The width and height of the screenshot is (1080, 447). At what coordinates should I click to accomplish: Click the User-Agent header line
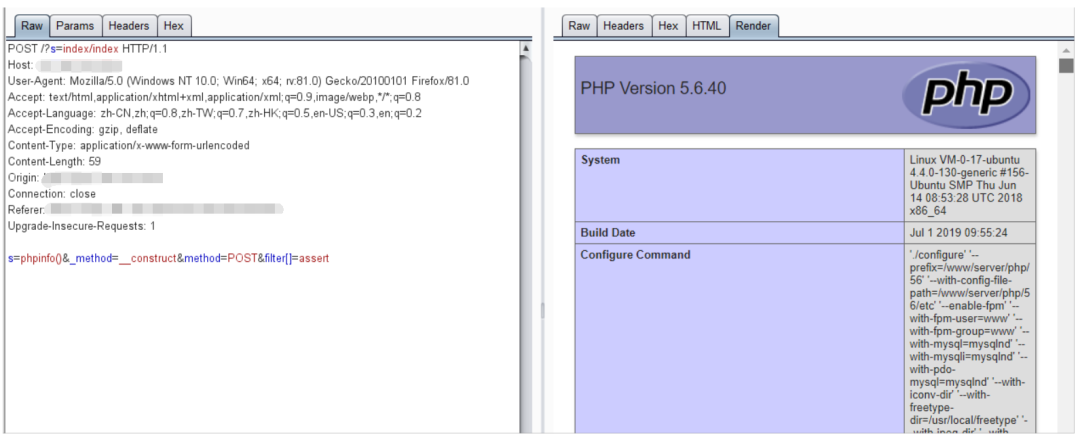point(238,81)
